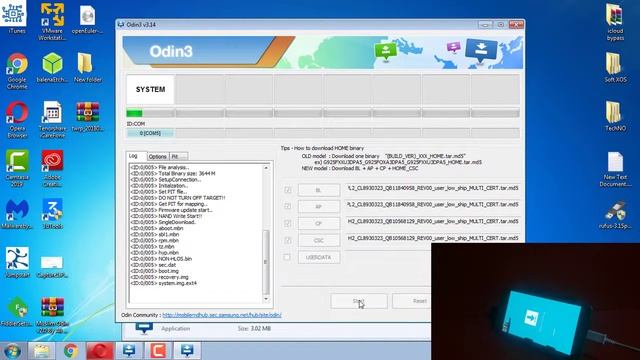The image size is (640, 360).
Task: Toggle the AP file checkbox
Action: [287, 207]
